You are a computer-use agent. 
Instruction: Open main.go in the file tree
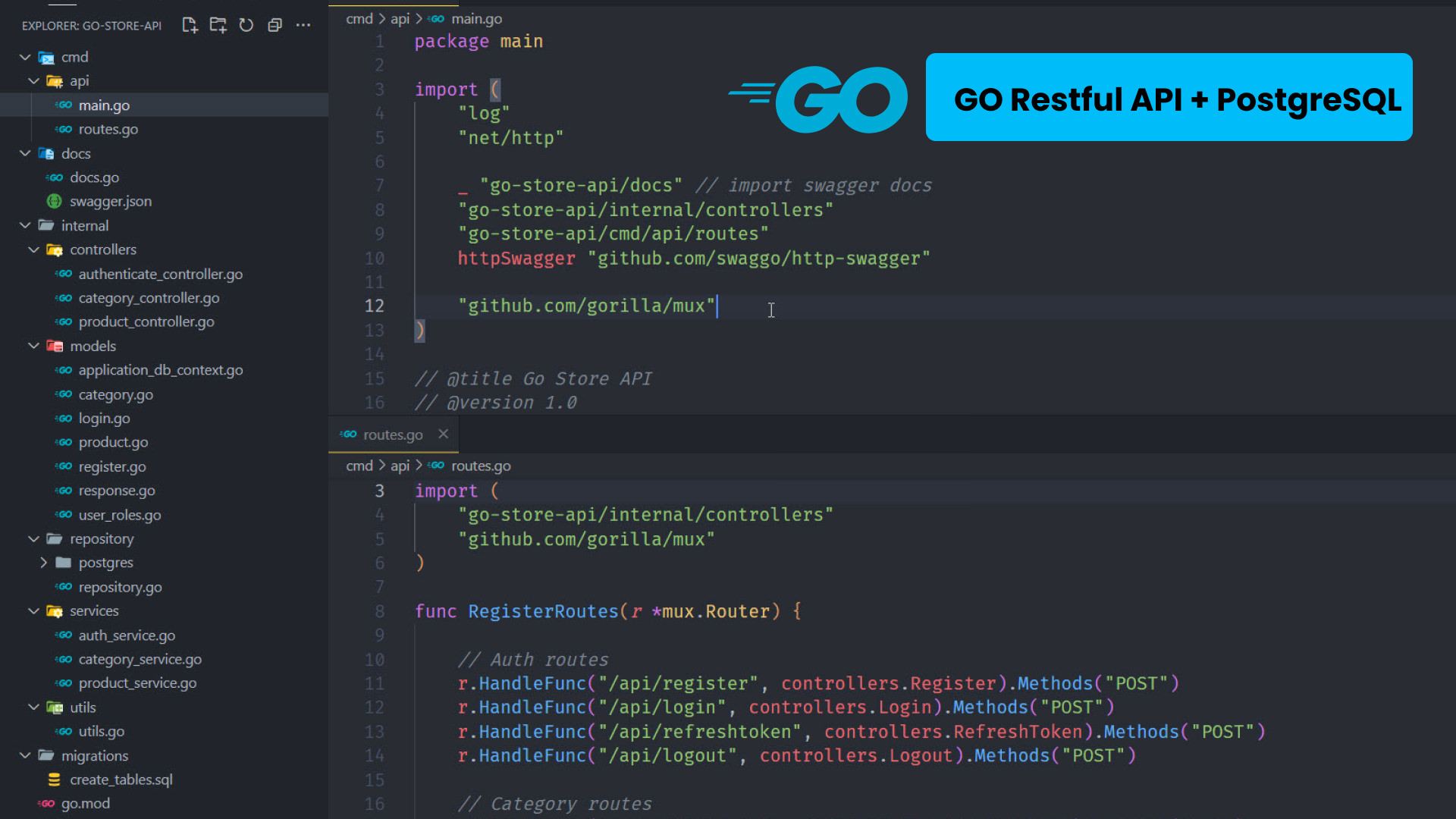tap(104, 105)
